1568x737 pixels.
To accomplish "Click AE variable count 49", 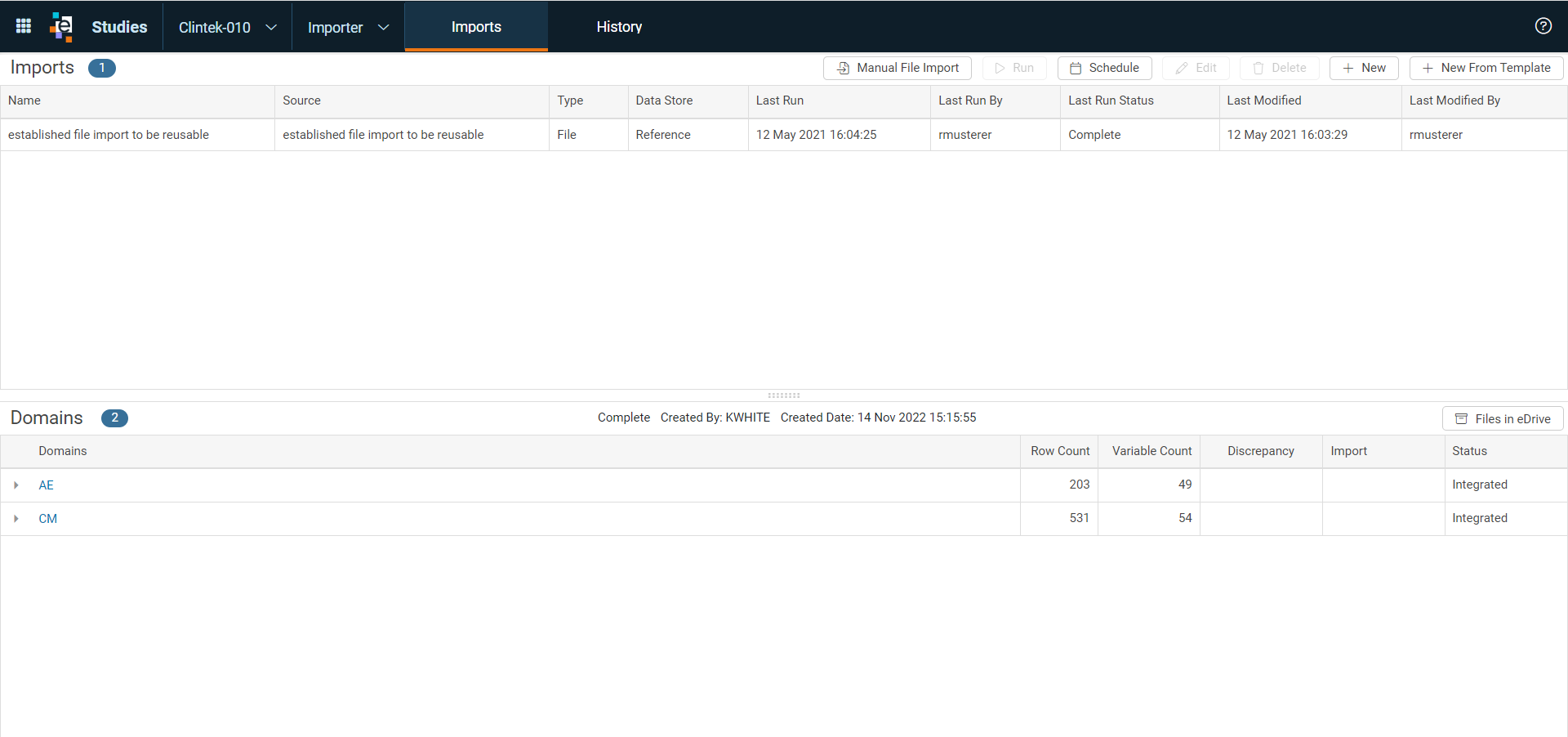I will 1149,485.
